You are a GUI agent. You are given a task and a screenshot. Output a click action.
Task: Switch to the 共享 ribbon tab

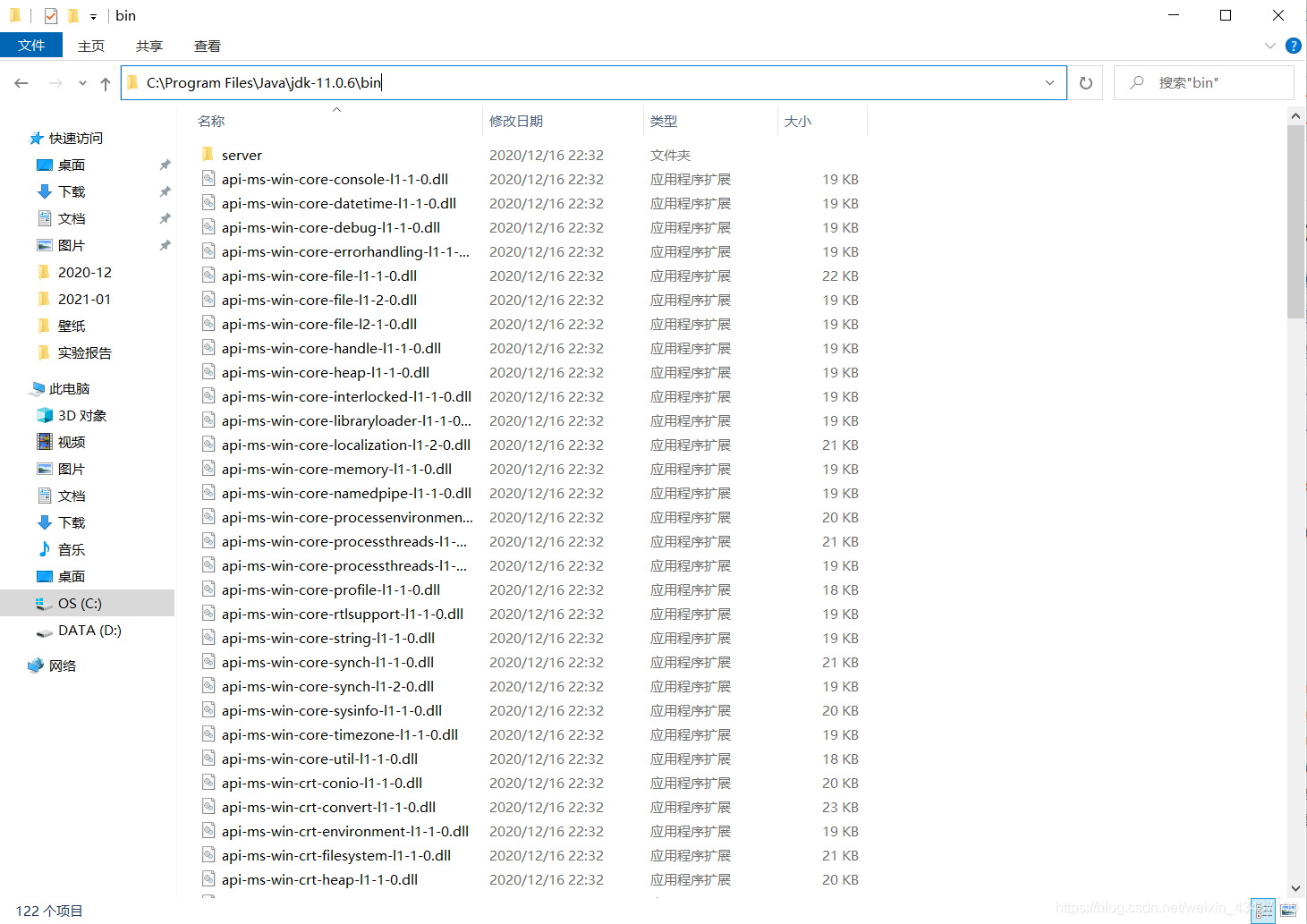click(x=149, y=46)
